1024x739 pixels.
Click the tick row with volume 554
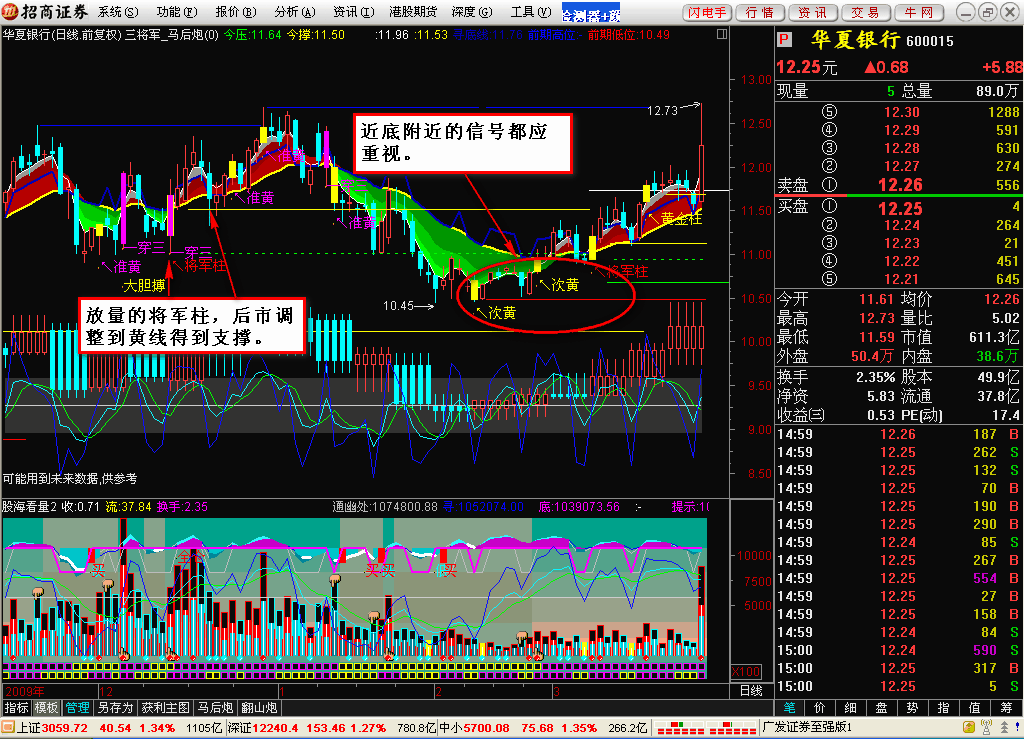pyautogui.click(x=898, y=578)
